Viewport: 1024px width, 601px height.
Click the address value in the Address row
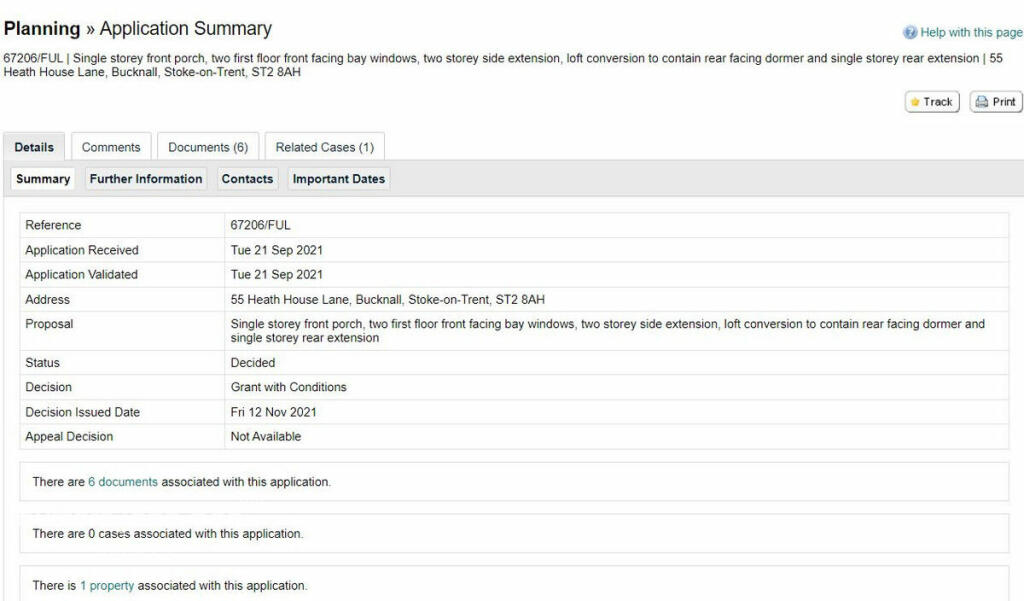(x=387, y=300)
